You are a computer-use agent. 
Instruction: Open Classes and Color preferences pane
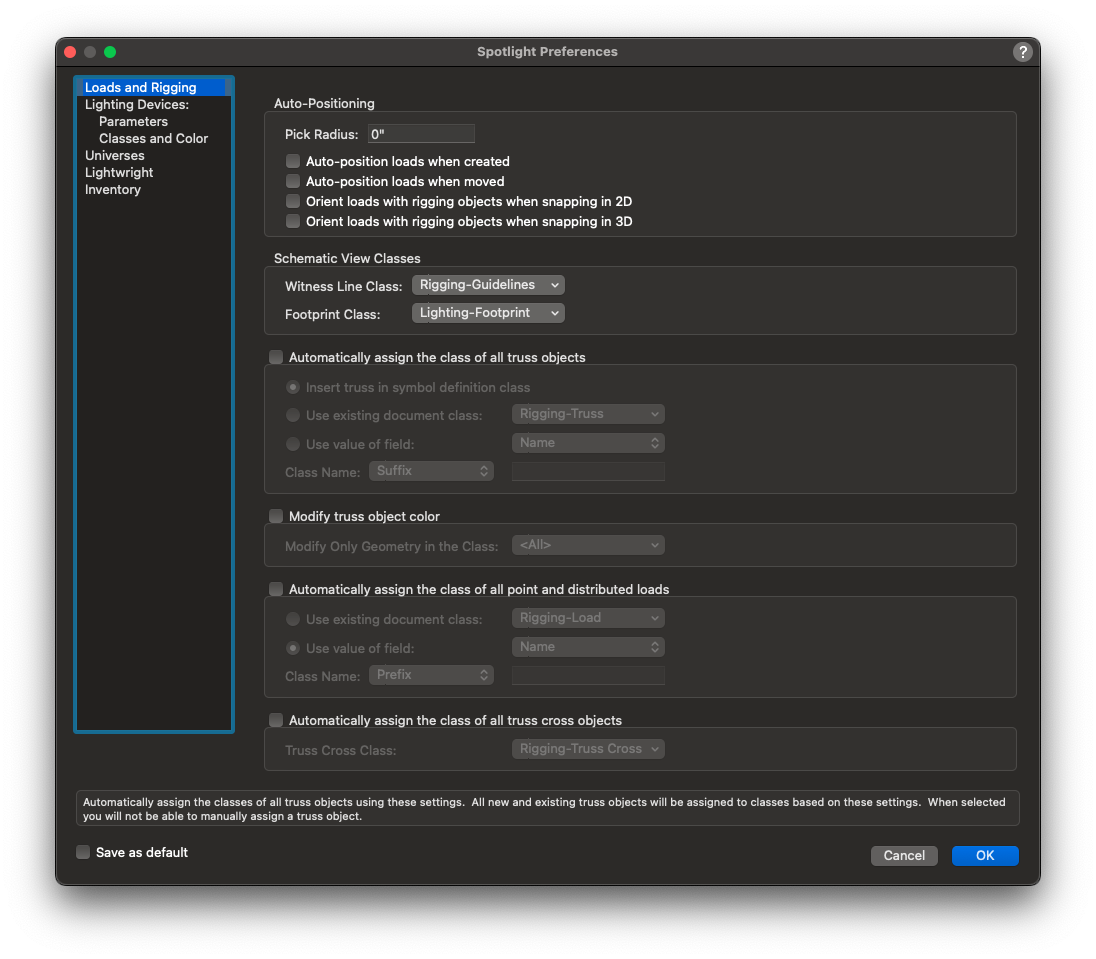coord(153,138)
